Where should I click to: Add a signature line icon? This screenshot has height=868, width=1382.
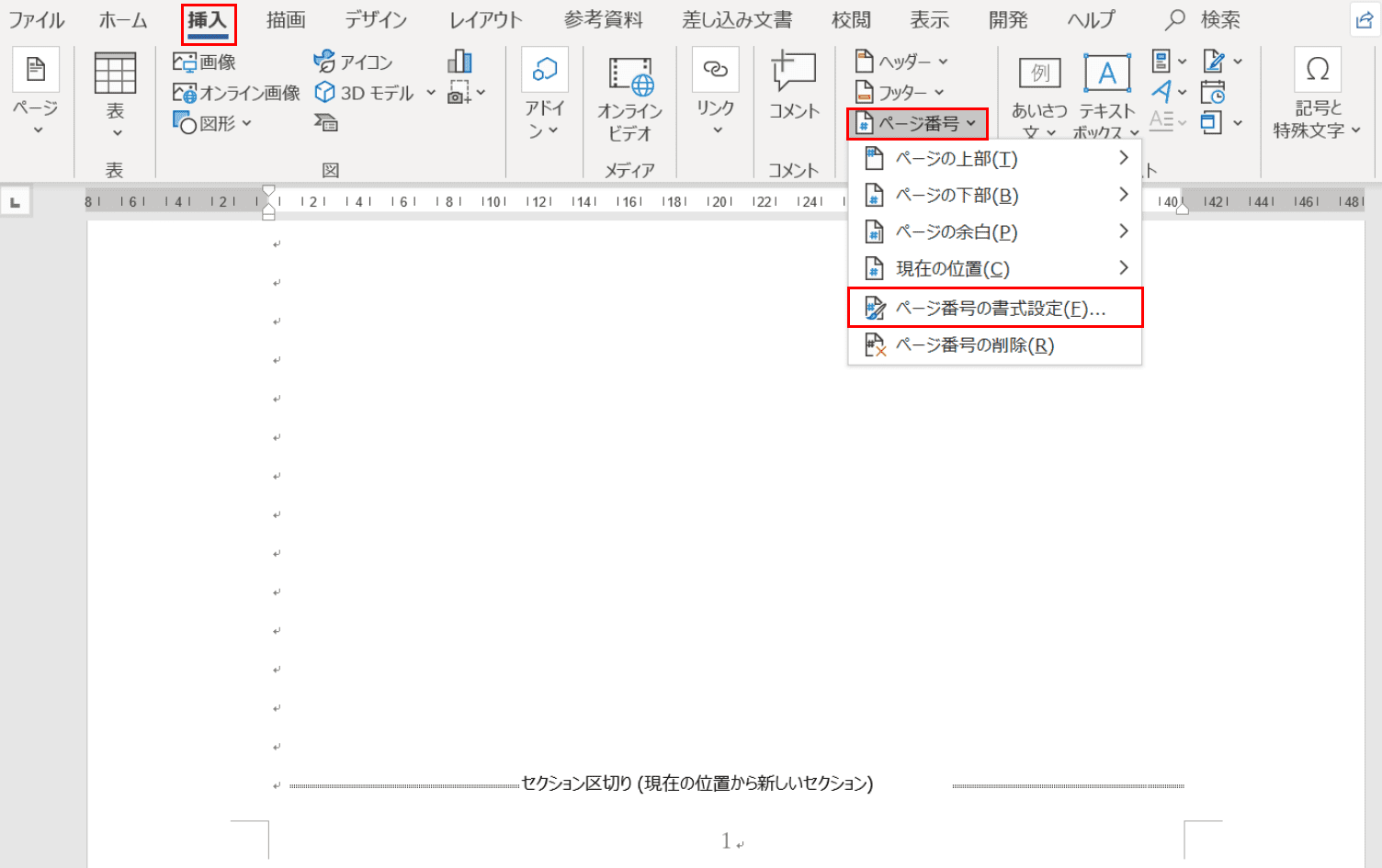(x=1214, y=62)
